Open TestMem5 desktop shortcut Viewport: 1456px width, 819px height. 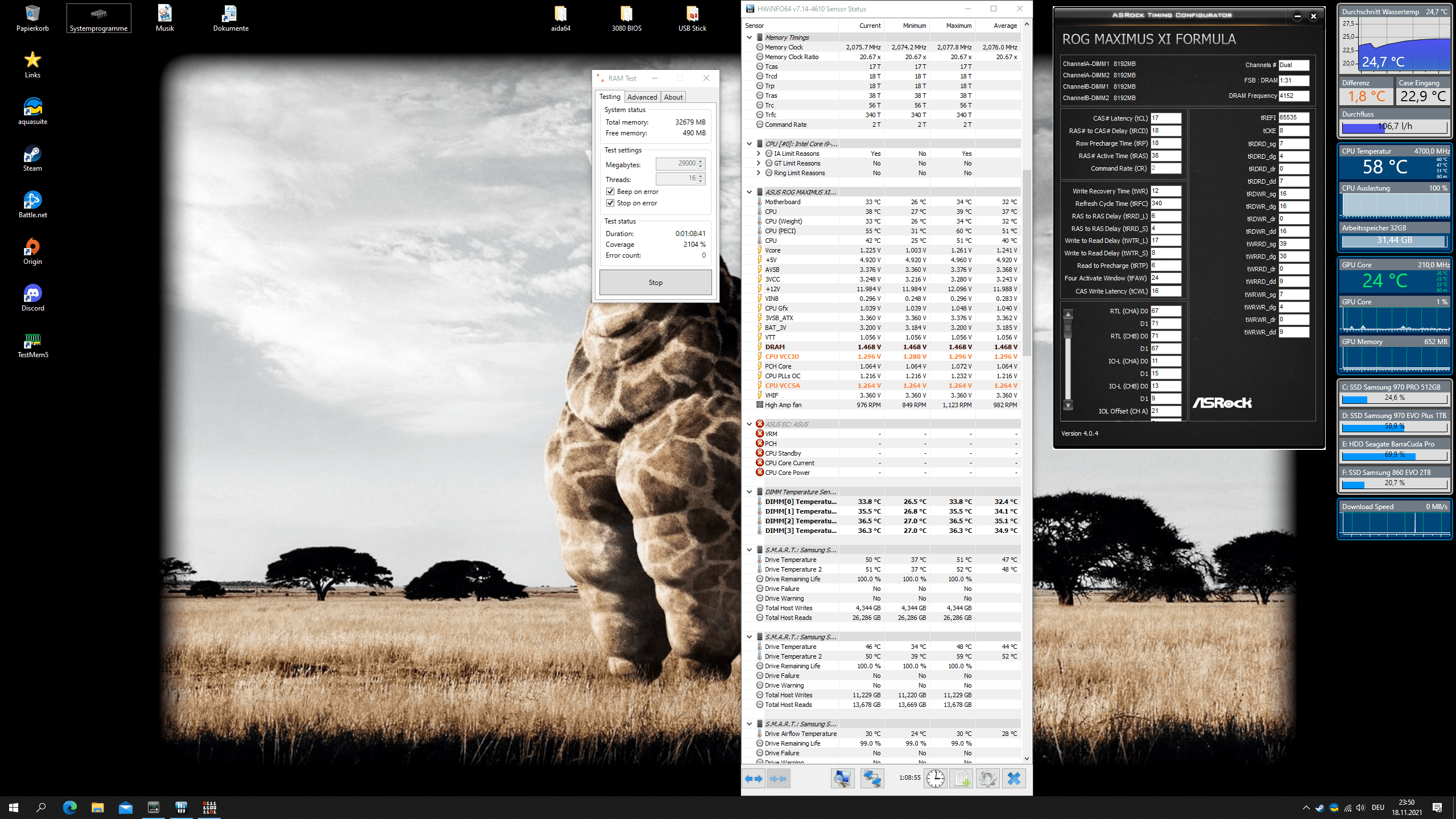(x=32, y=344)
